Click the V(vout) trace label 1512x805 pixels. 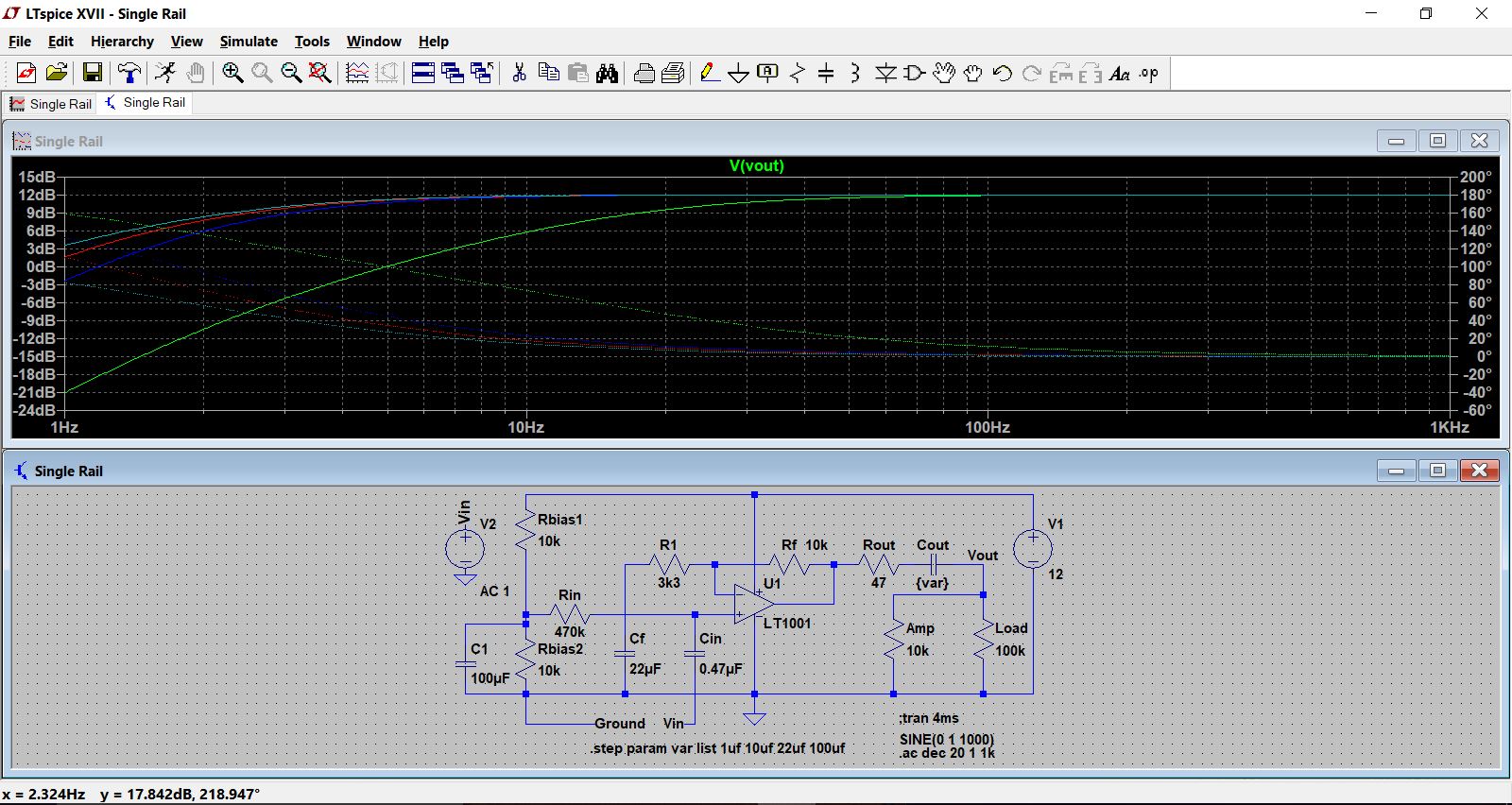click(756, 165)
